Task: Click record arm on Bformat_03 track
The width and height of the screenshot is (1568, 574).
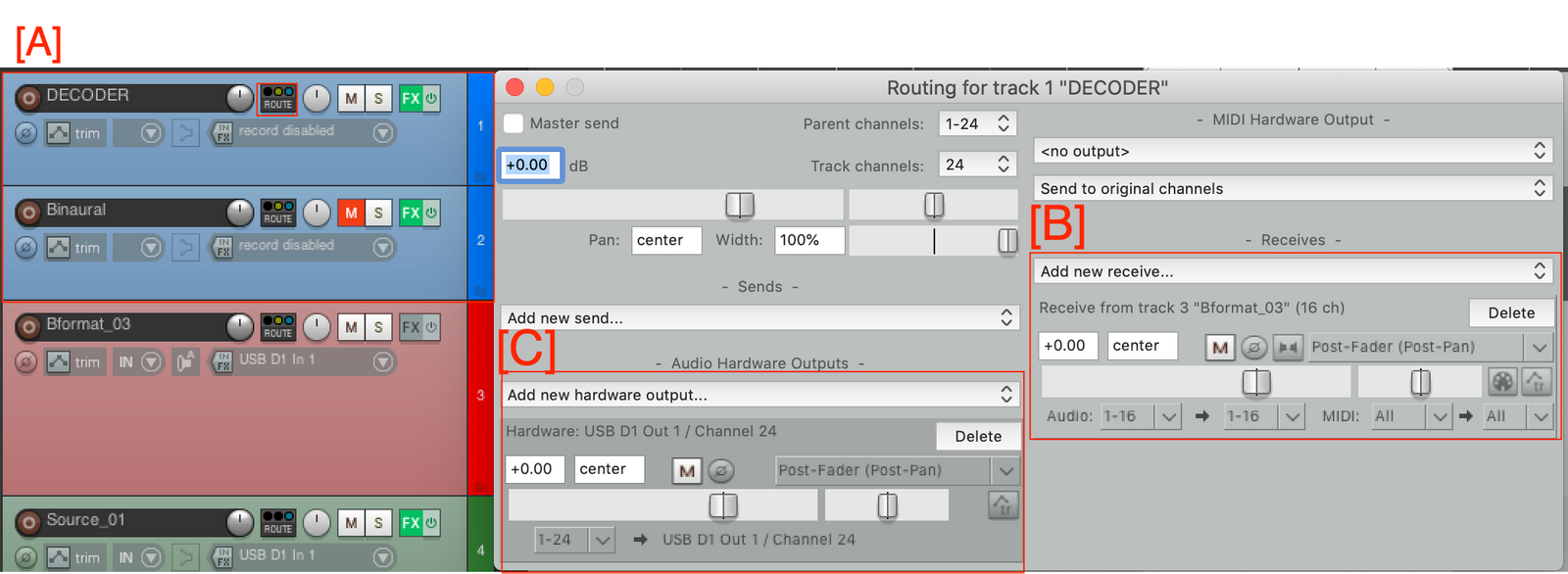Action: point(28,328)
